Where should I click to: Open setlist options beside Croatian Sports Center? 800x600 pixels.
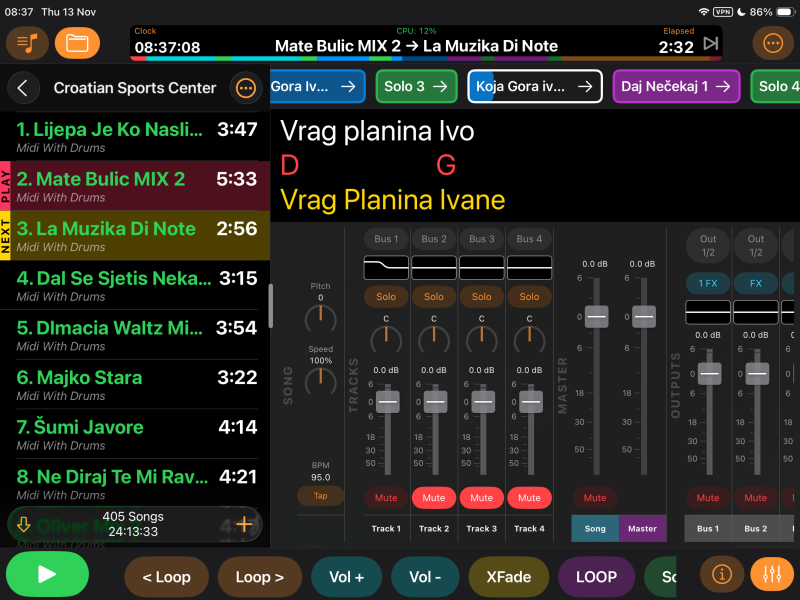(245, 88)
